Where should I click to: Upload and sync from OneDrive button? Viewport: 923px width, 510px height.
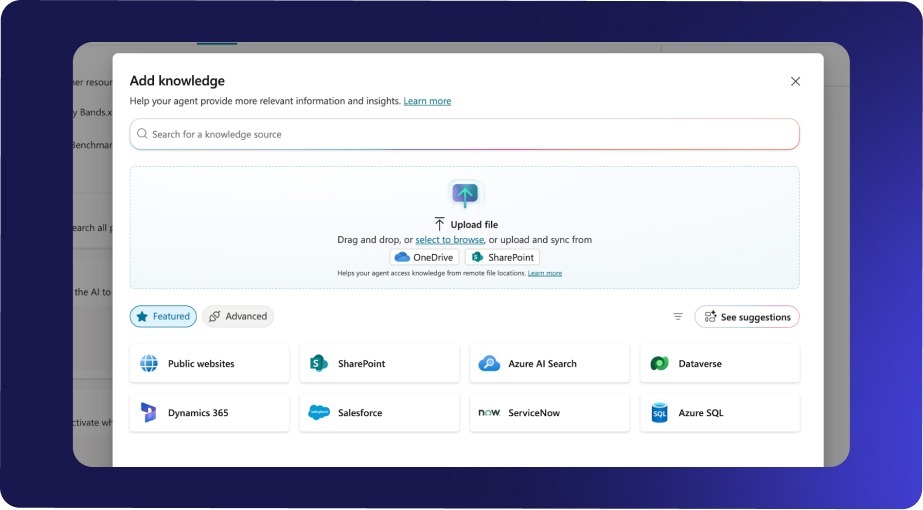pyautogui.click(x=424, y=257)
